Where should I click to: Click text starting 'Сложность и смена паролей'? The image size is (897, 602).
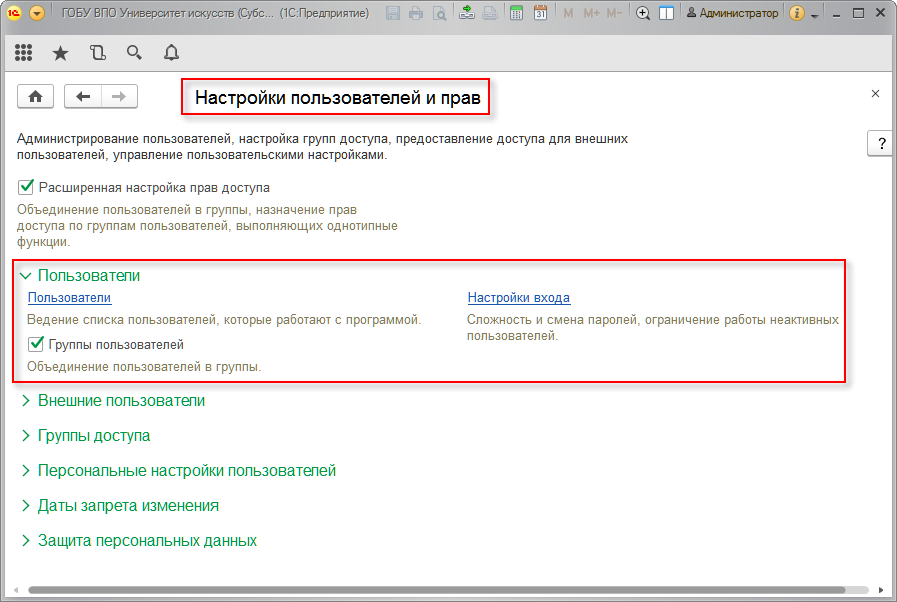point(653,328)
